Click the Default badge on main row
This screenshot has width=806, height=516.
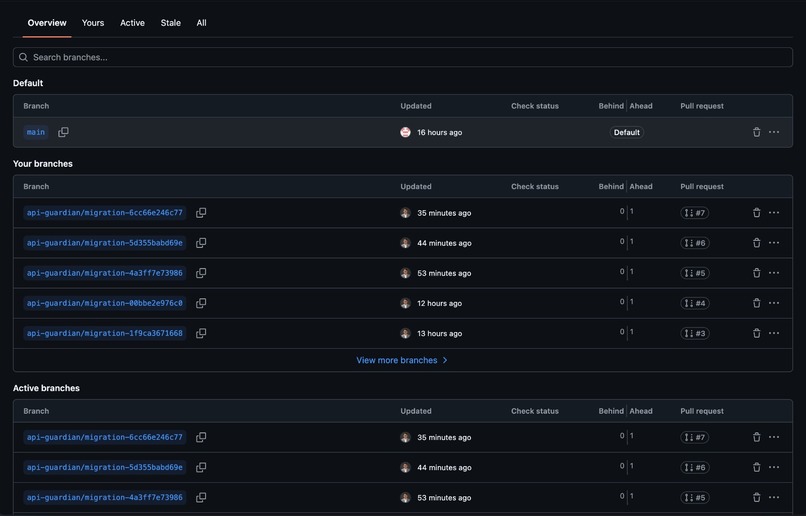point(627,132)
